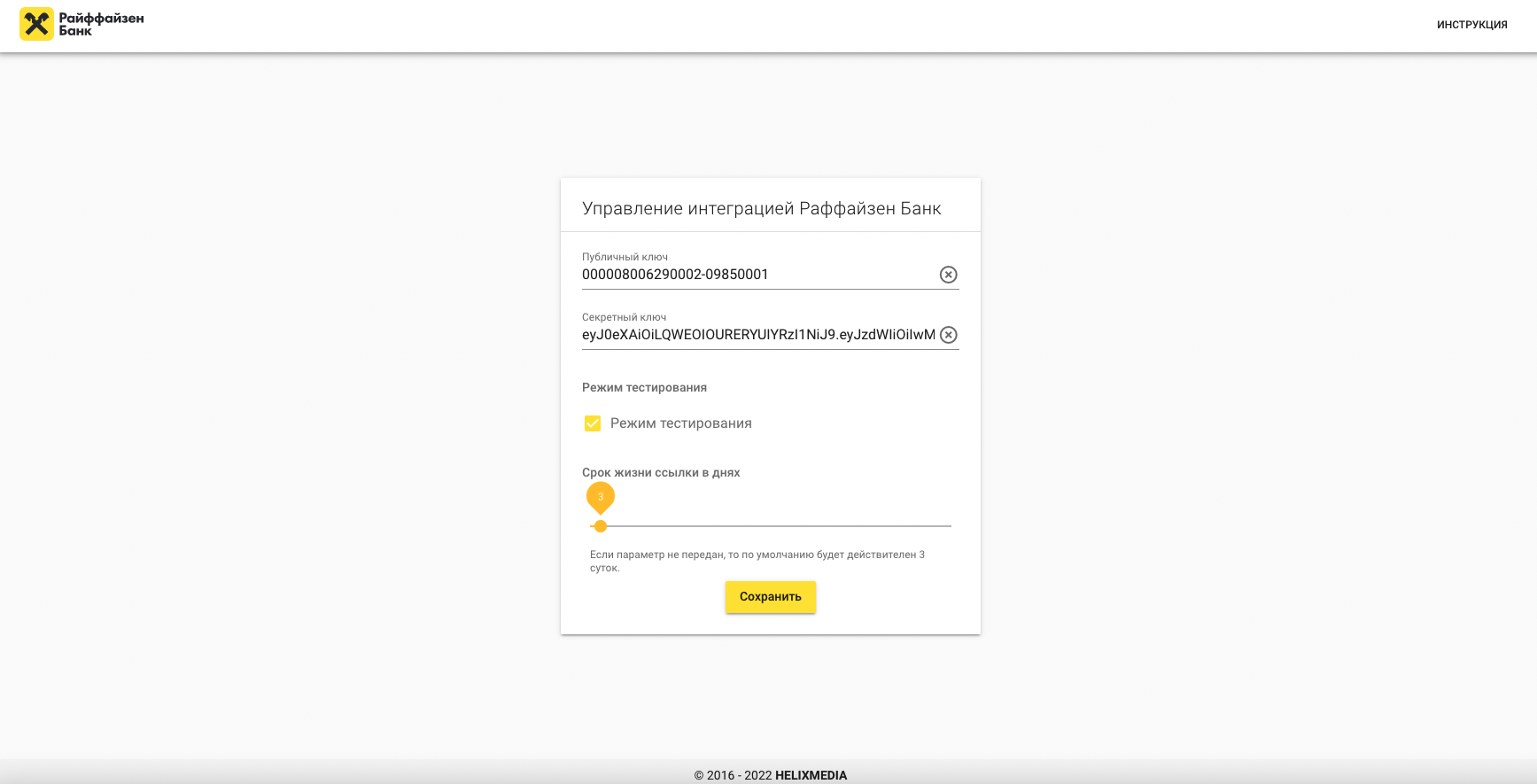The width and height of the screenshot is (1537, 784).
Task: Clear the Секретный ключ field
Action: tap(948, 335)
